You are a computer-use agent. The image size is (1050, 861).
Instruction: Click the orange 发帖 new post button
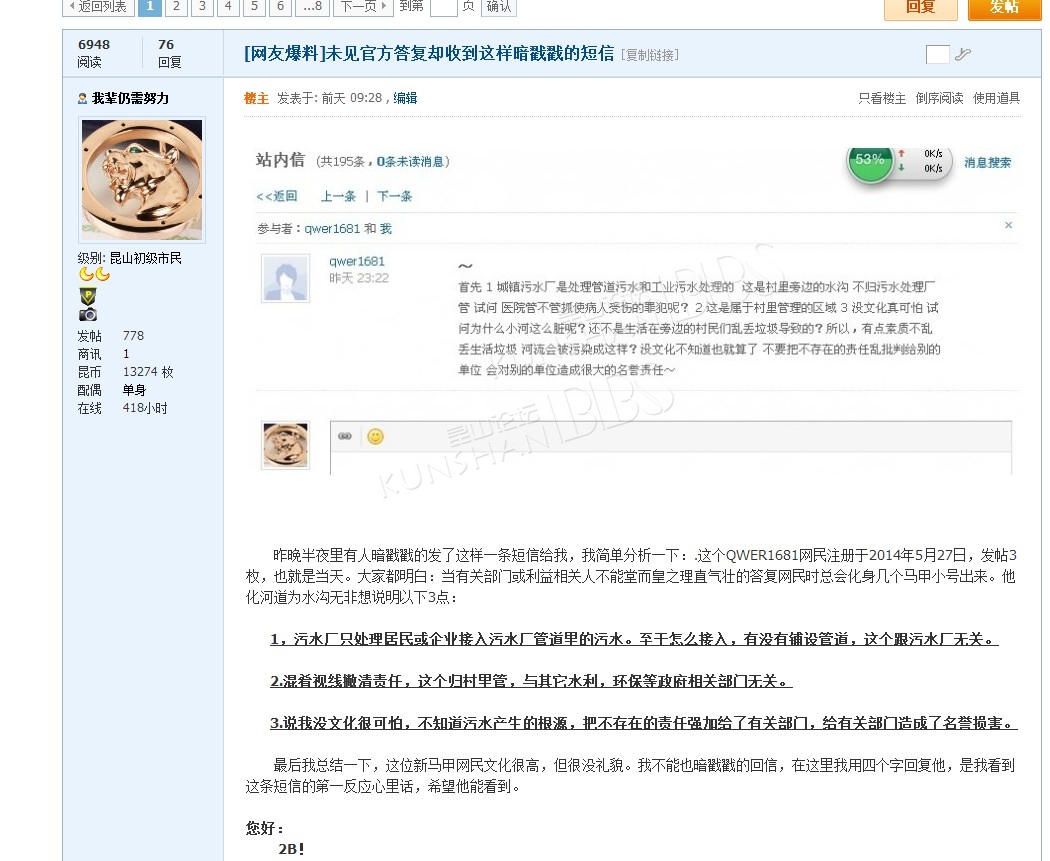tap(1004, 8)
